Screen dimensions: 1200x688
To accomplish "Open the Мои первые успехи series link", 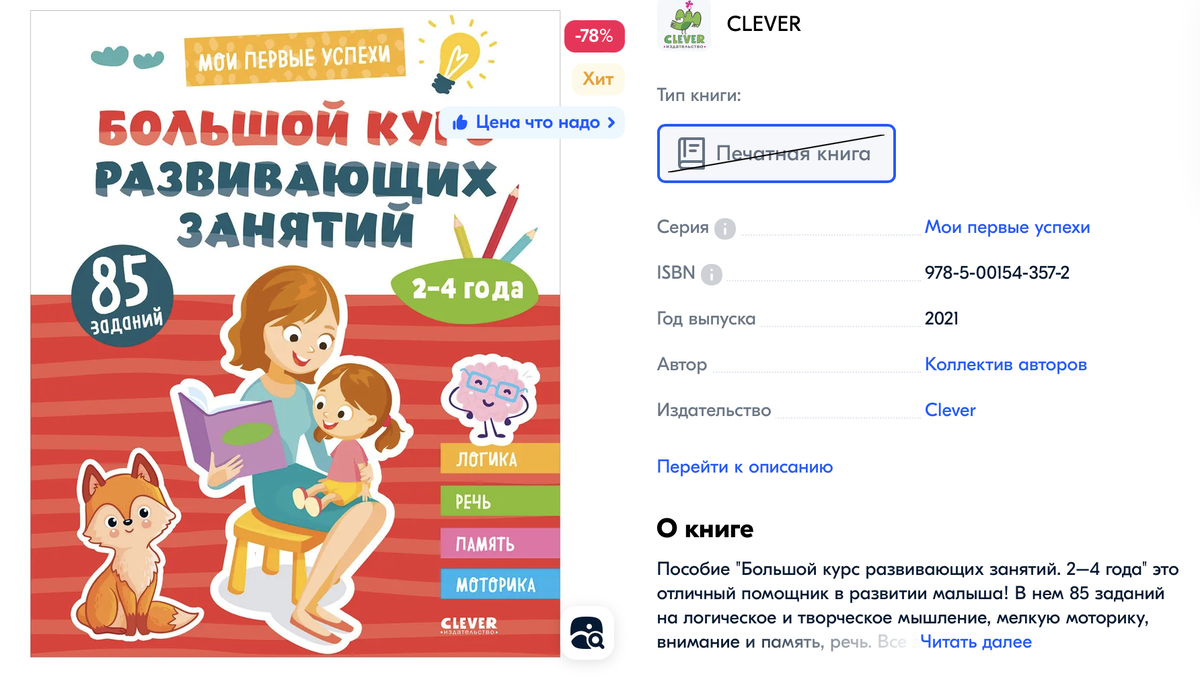I will (x=1007, y=227).
